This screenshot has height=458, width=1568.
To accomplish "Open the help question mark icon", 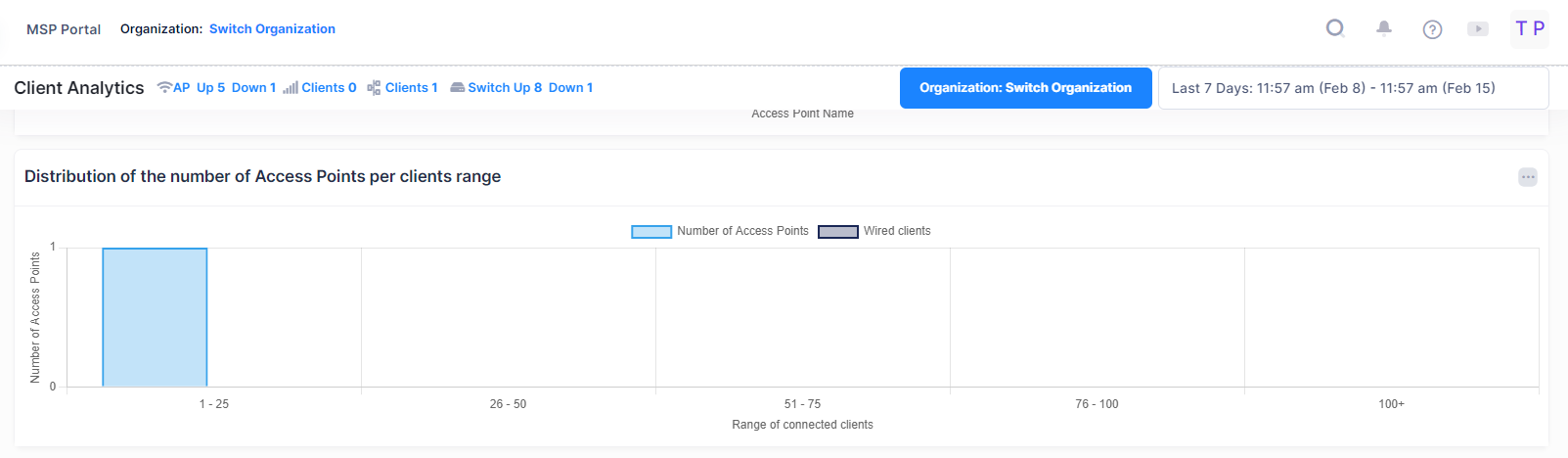I will pos(1432,29).
